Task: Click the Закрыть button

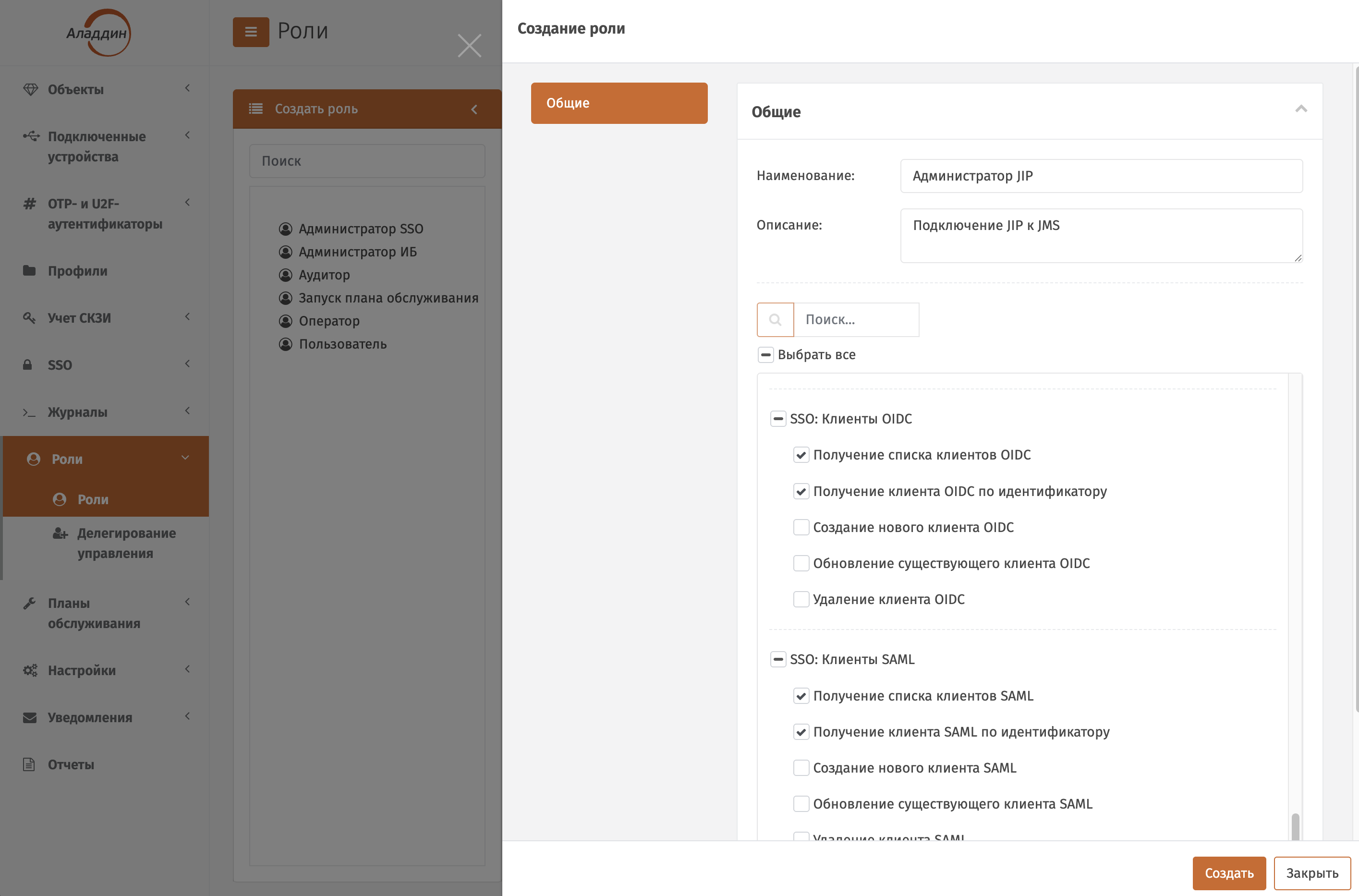Action: point(1311,872)
